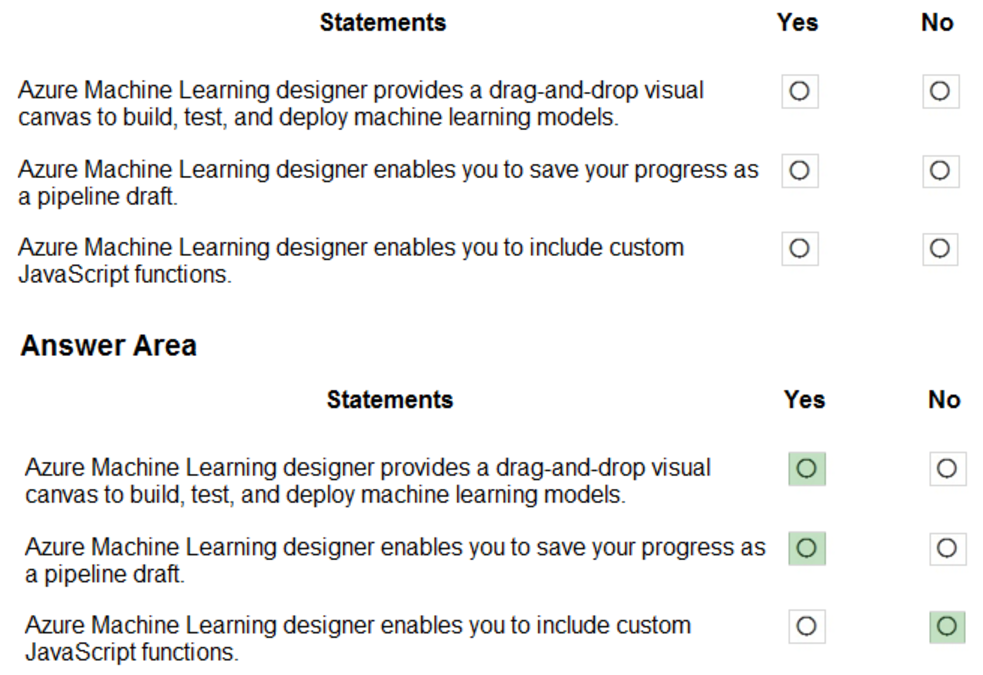
Task: Click highlighted Yes for drag-and-drop in Answer Area
Action: click(x=806, y=469)
